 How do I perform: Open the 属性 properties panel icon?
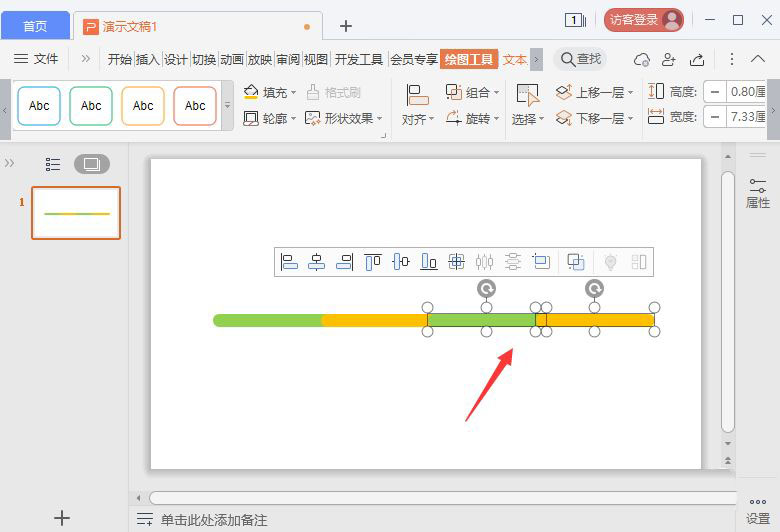pos(757,193)
